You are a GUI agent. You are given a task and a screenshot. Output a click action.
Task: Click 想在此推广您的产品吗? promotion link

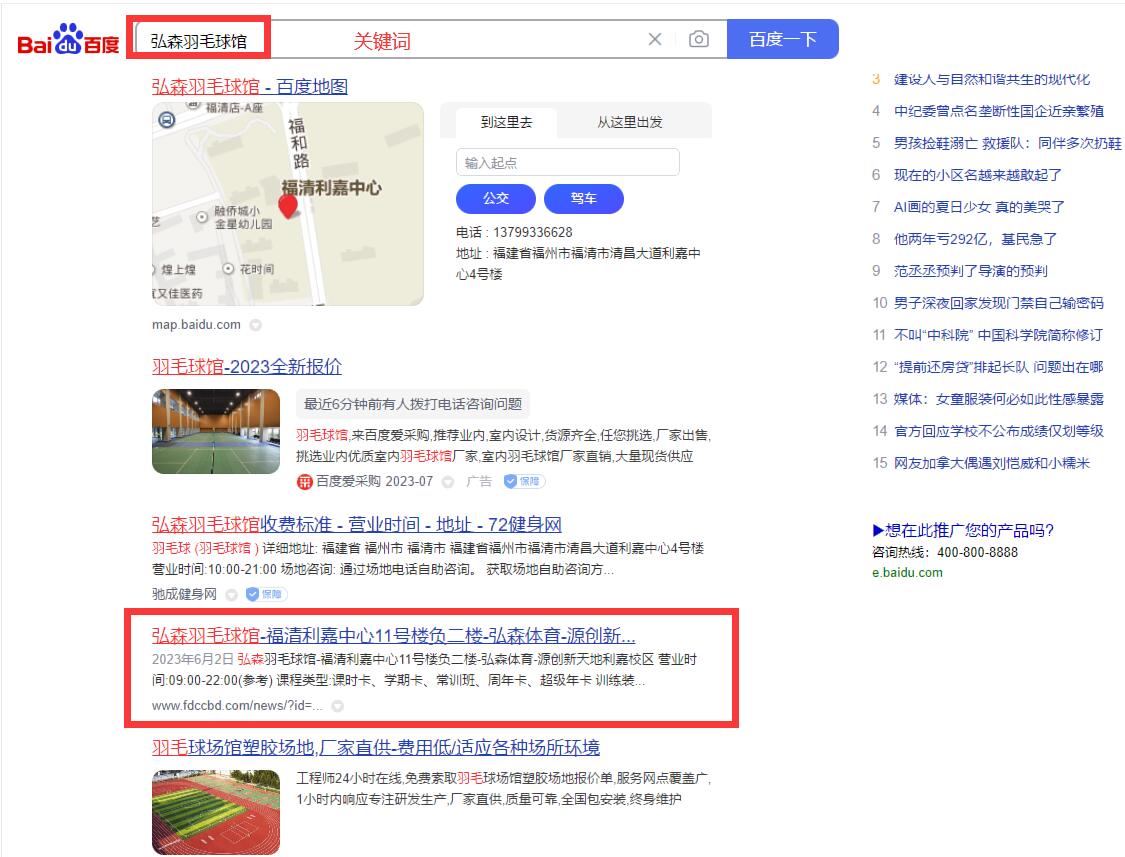[963, 530]
